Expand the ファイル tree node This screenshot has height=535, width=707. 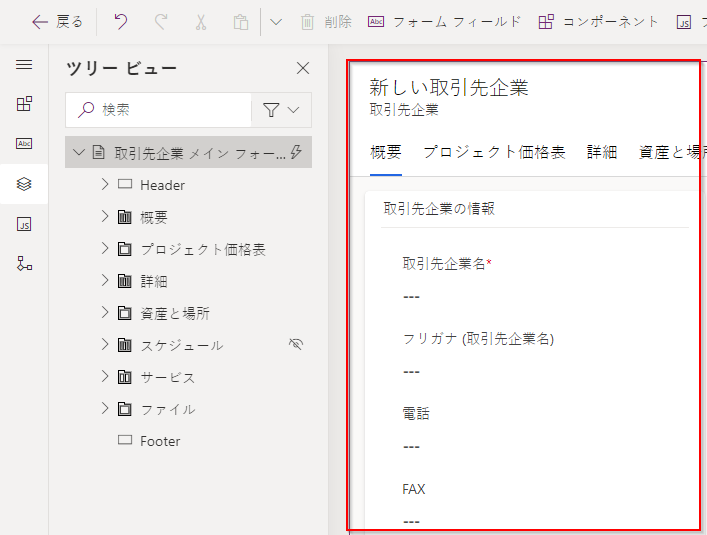(105, 409)
